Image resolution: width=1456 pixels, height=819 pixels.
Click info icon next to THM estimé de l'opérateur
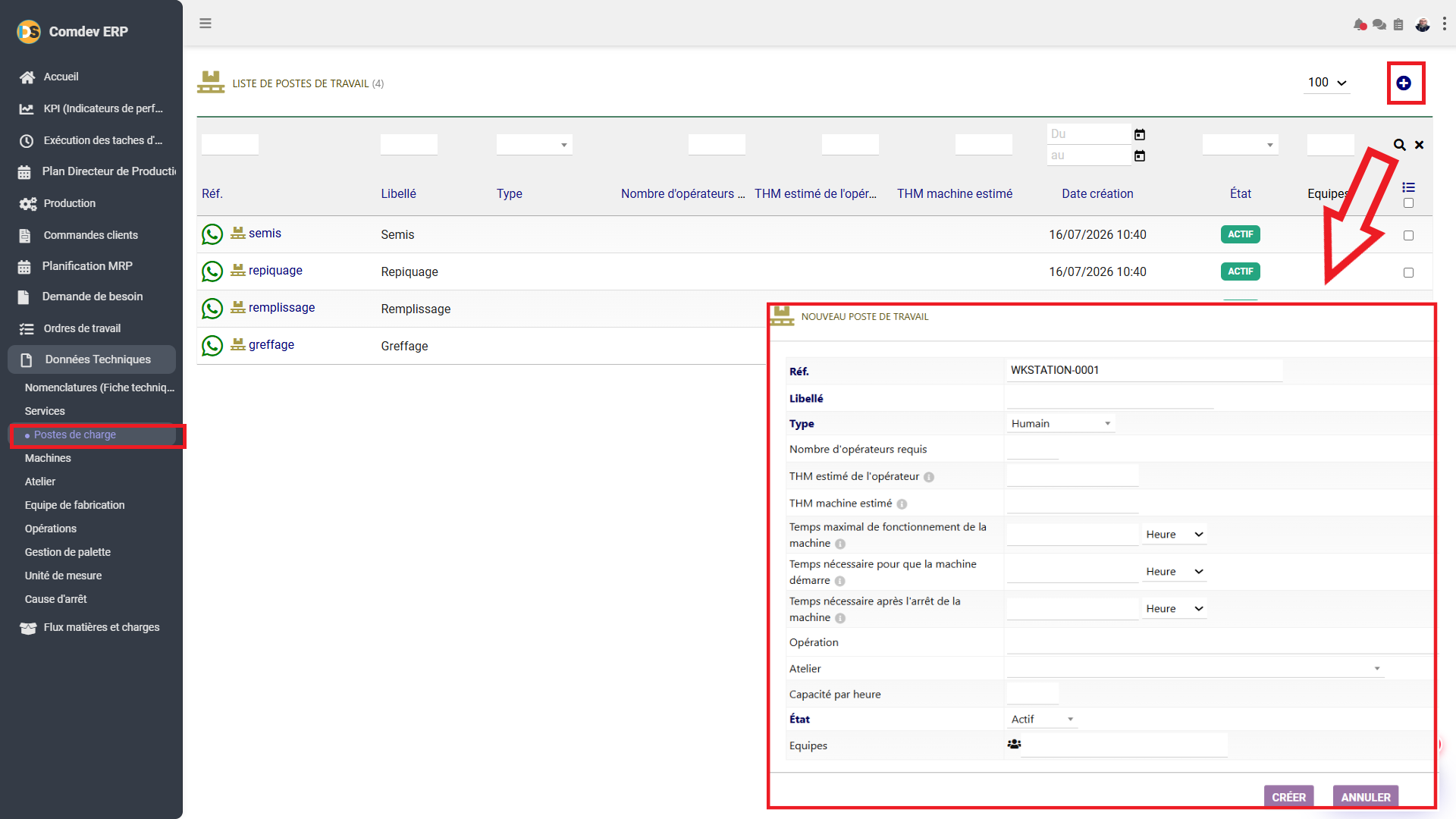click(x=929, y=477)
